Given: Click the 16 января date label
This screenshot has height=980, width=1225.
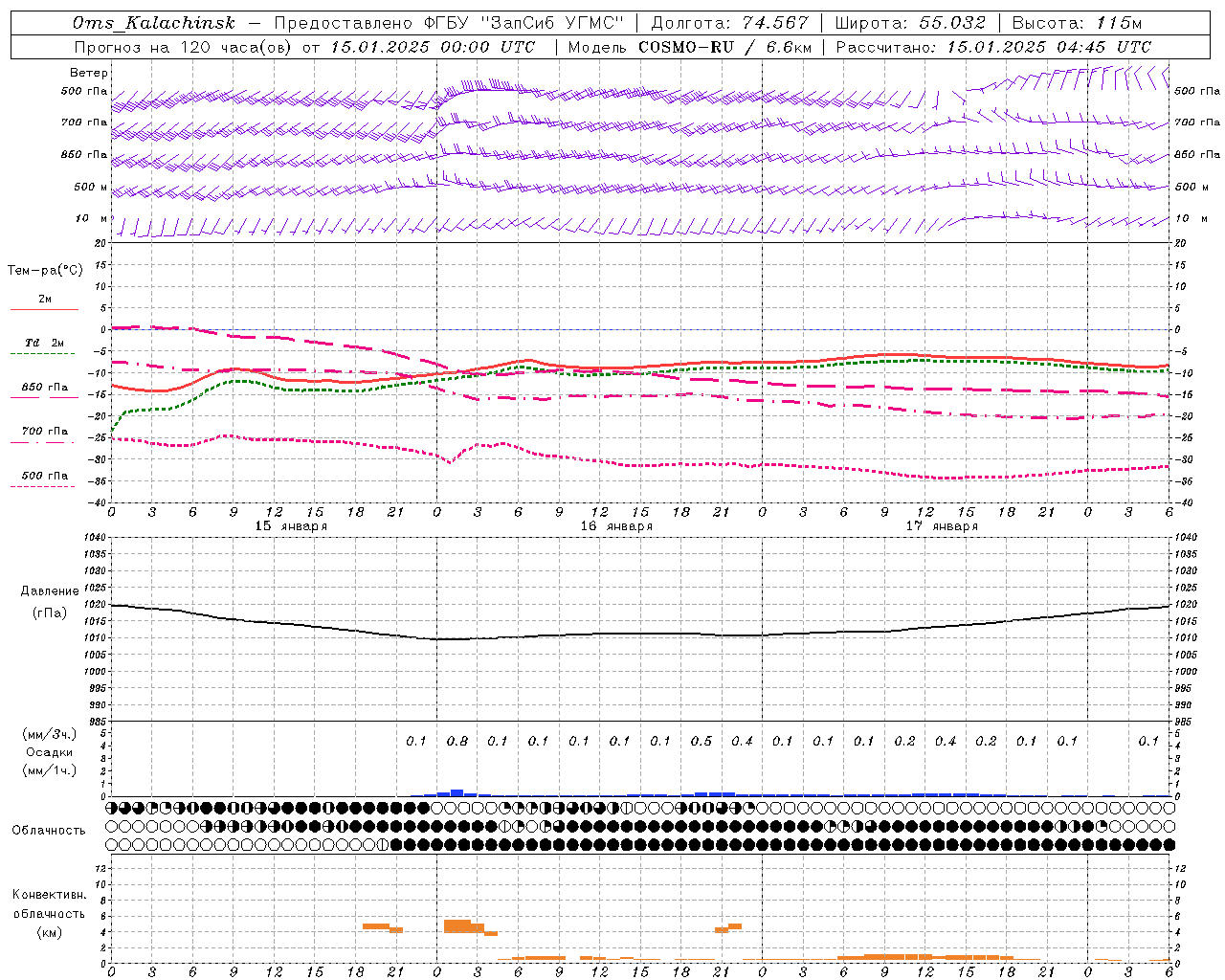Looking at the screenshot, I should point(616,526).
